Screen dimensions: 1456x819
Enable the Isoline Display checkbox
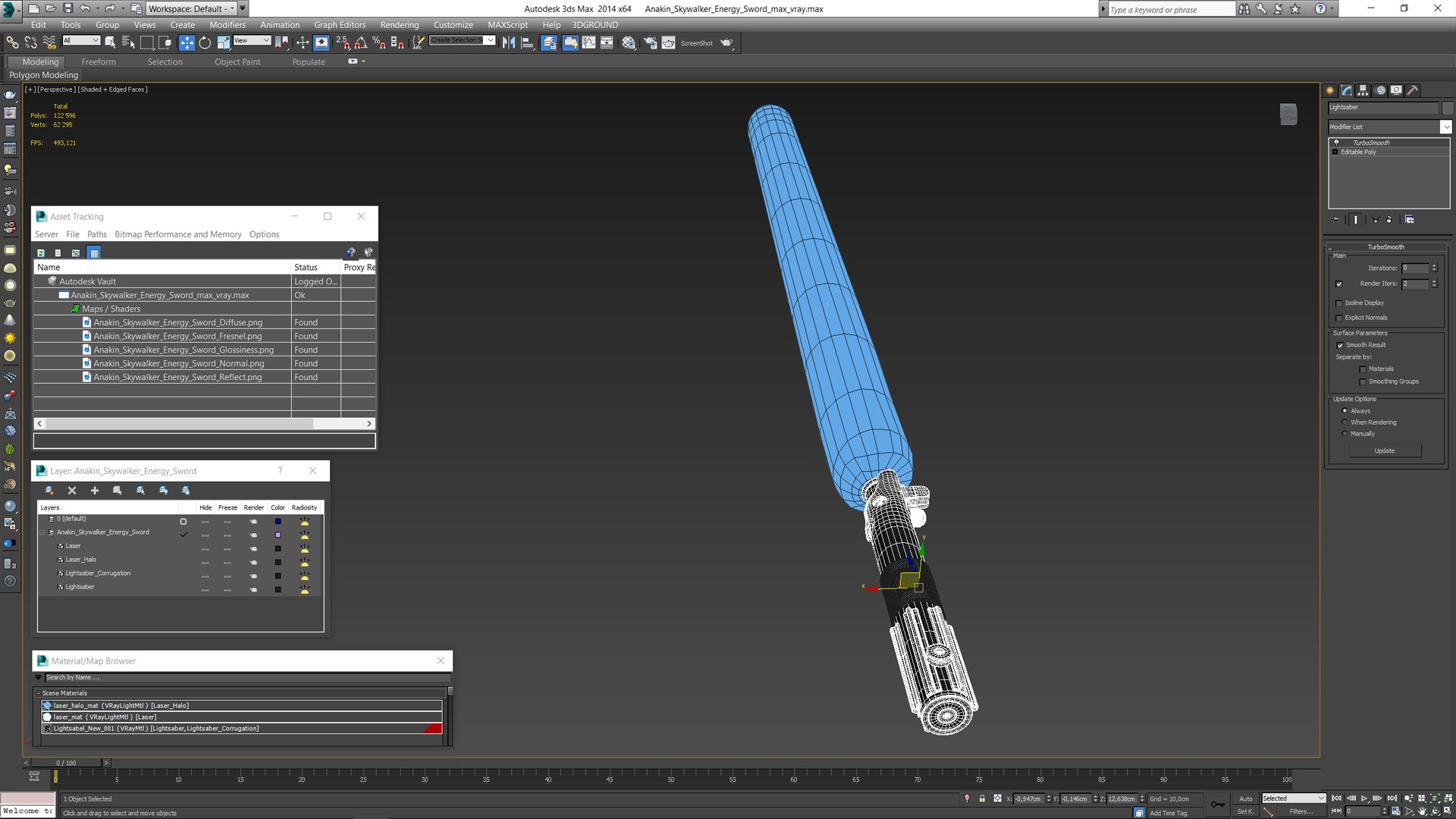point(1338,303)
